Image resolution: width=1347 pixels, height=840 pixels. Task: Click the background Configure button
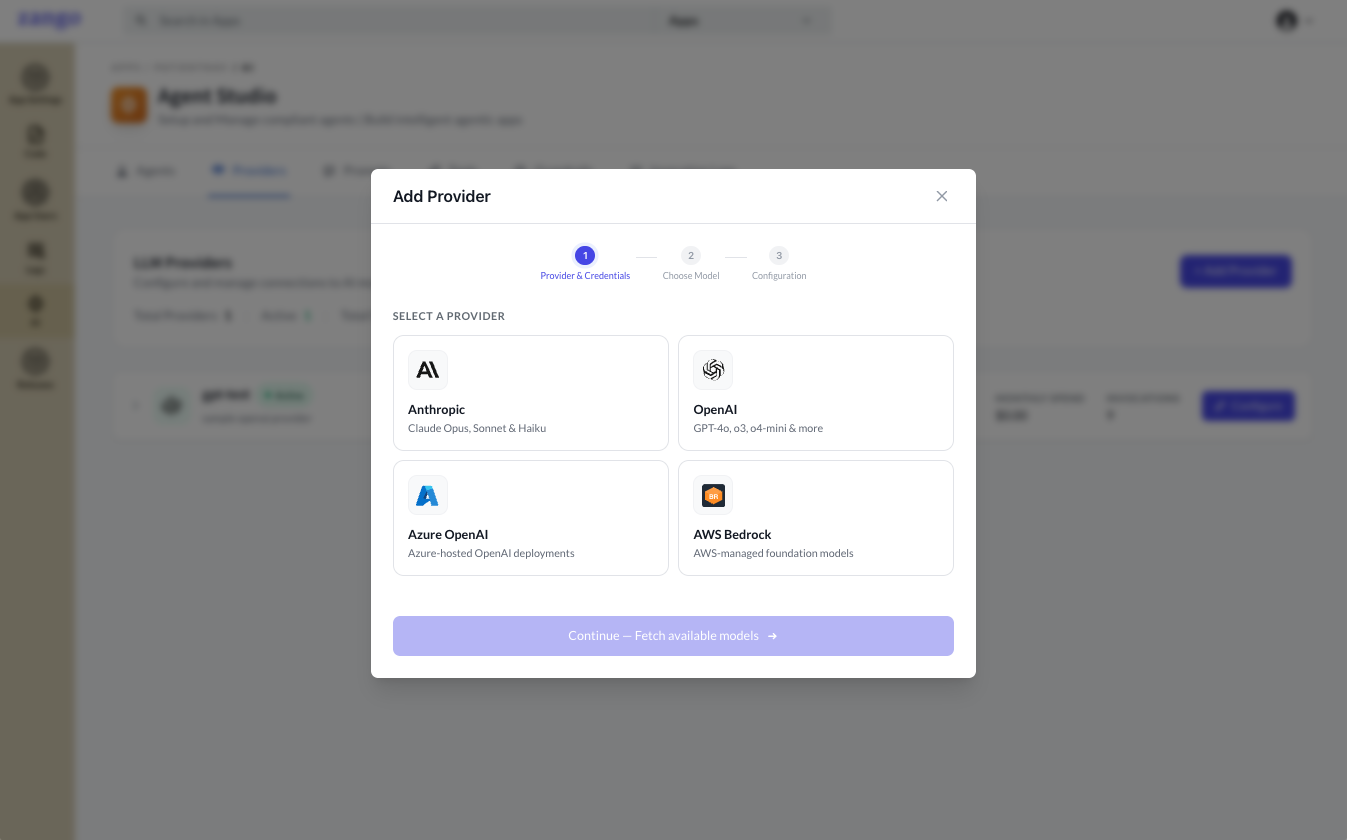(1248, 406)
